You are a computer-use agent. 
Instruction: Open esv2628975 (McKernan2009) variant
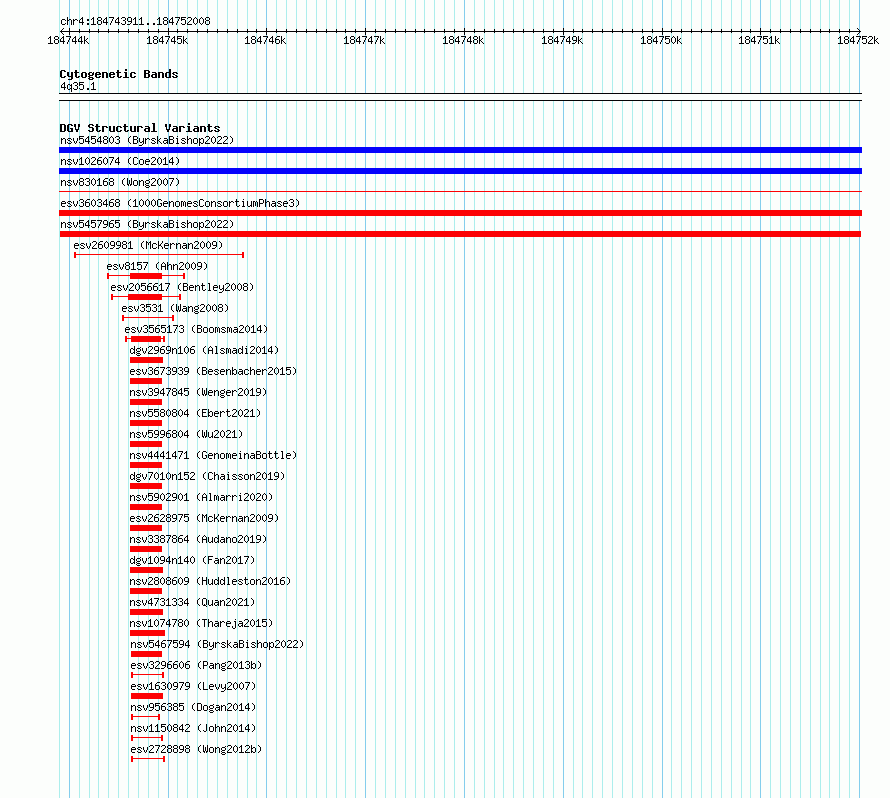[204, 518]
